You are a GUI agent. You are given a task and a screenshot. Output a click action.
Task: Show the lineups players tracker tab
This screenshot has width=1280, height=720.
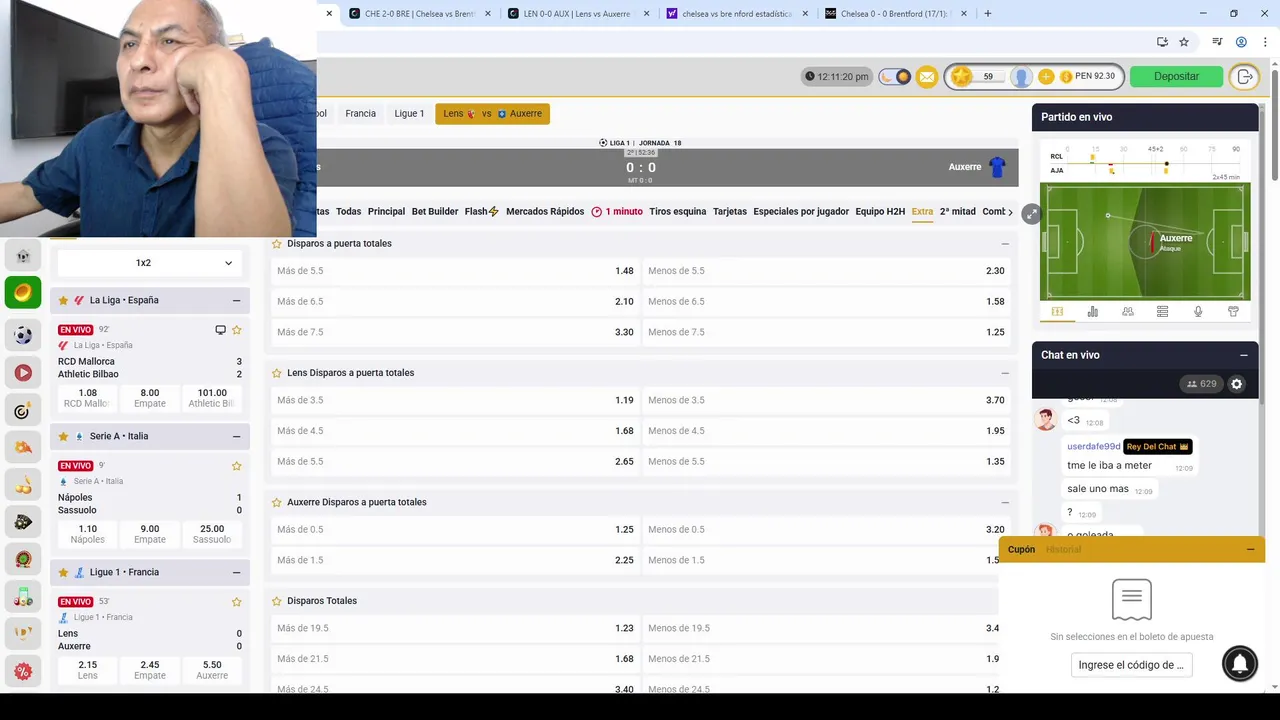tap(1128, 312)
